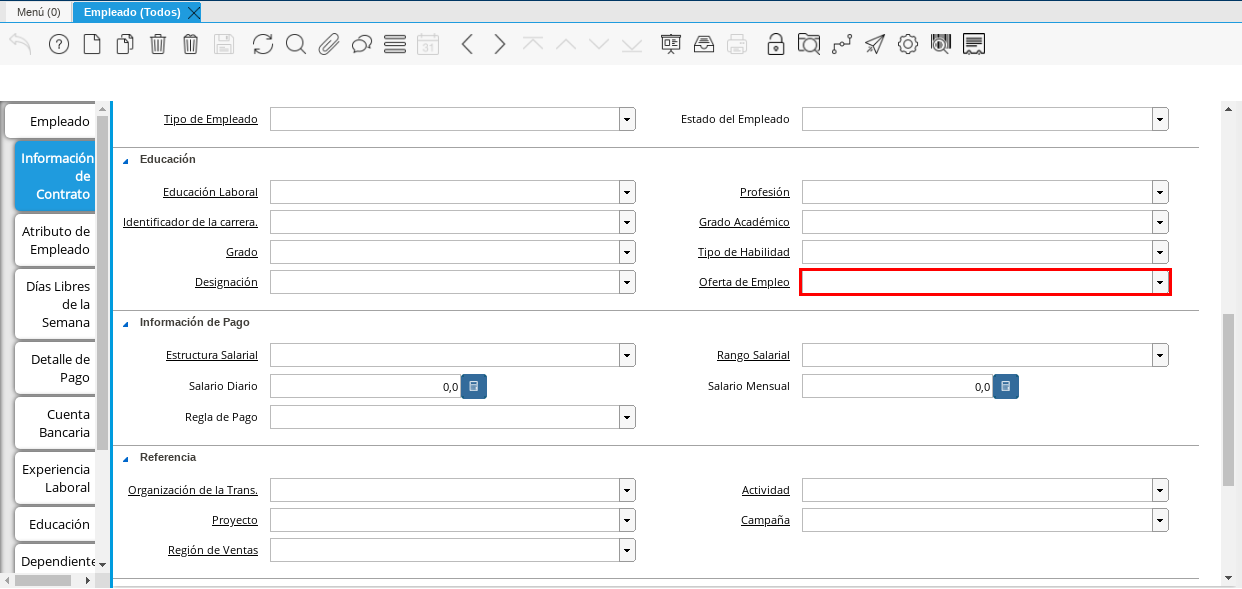Open the chat bubbles icon
1242x589 pixels.
point(362,44)
